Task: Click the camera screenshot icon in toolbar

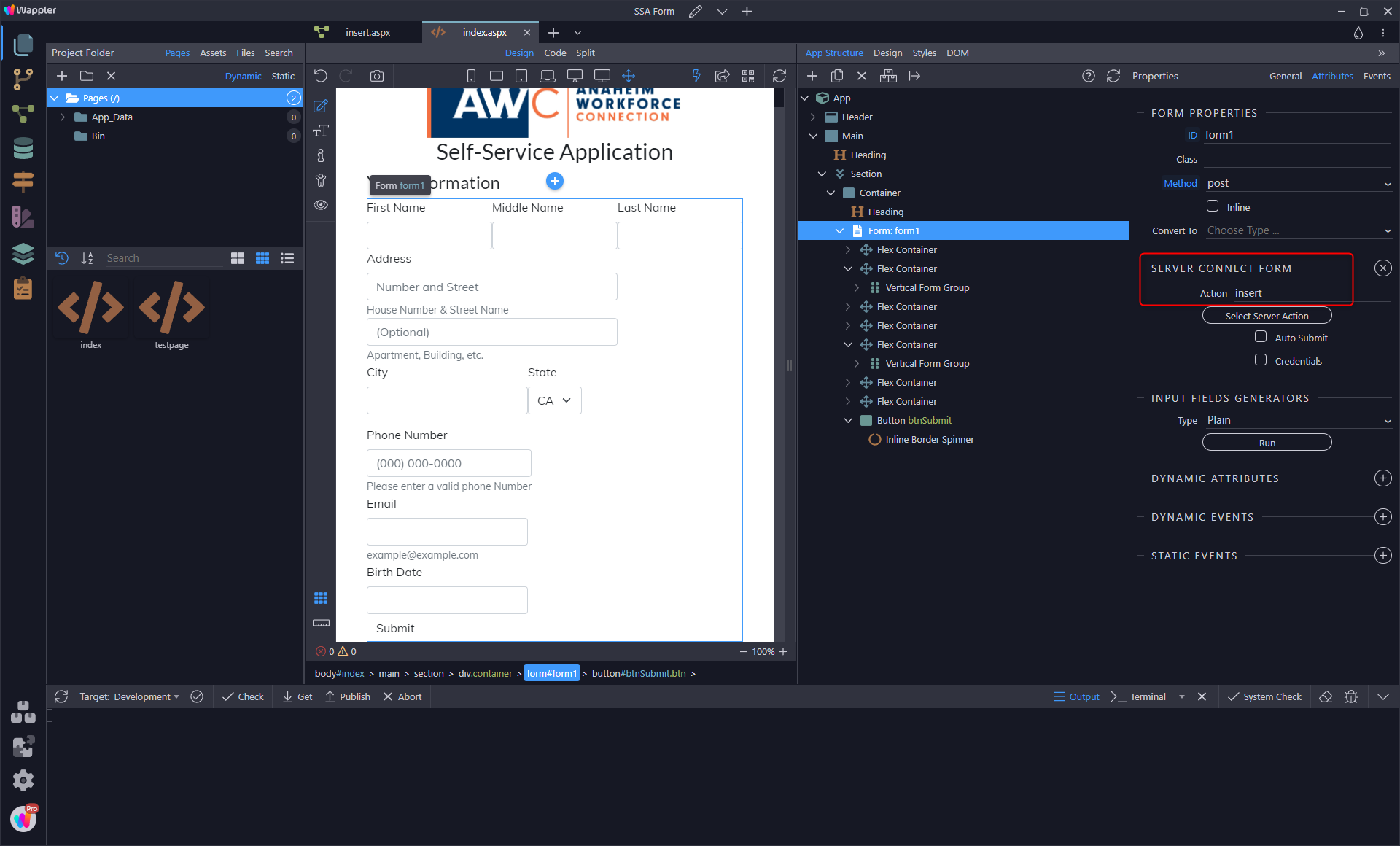Action: (x=377, y=76)
